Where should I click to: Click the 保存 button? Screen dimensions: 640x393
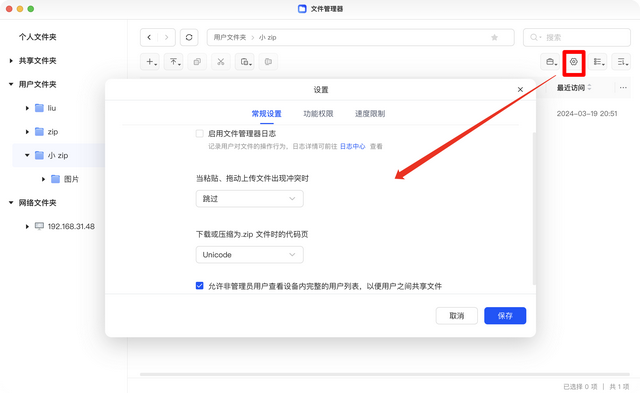[x=505, y=316]
